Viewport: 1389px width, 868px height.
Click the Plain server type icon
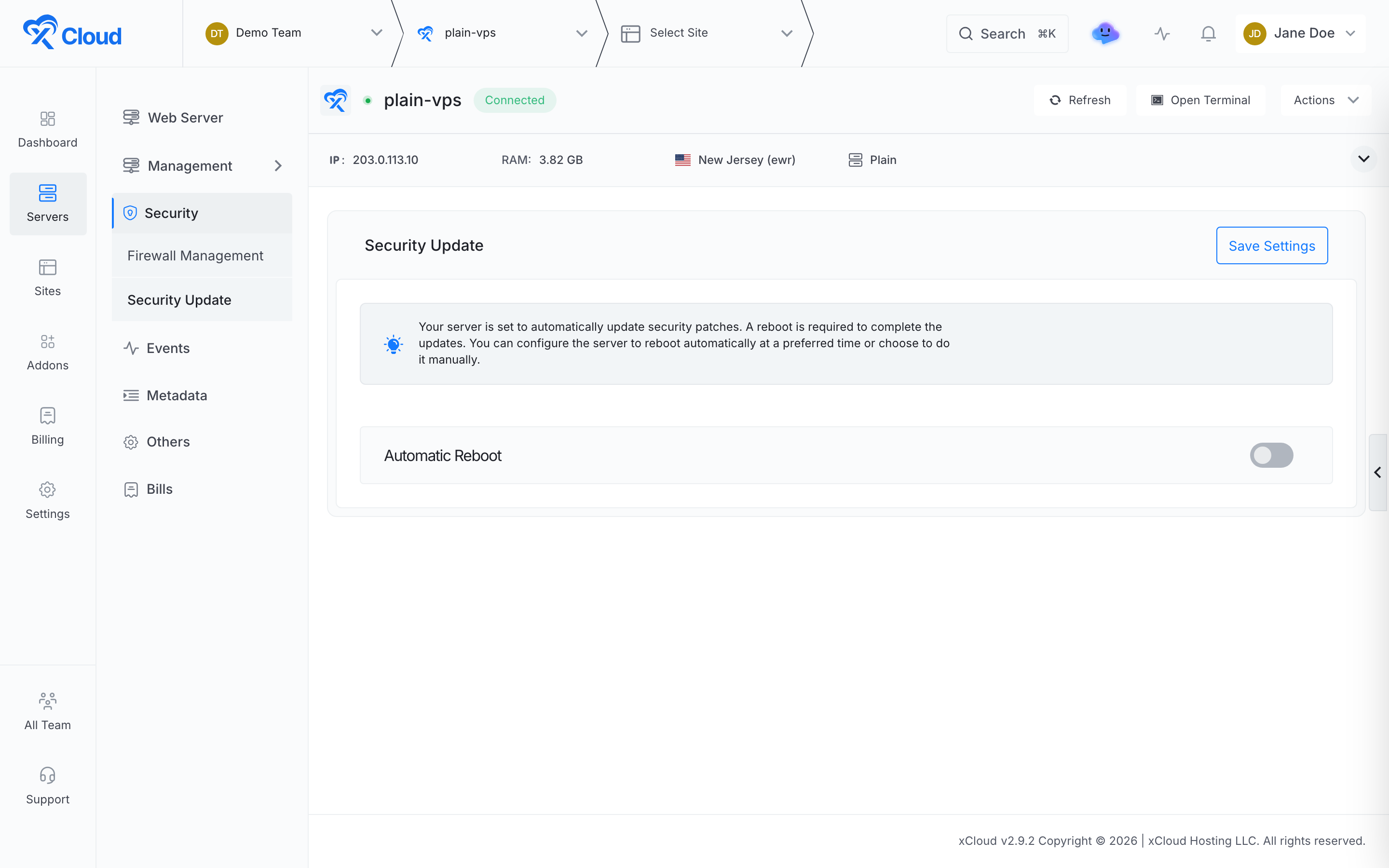pos(855,160)
